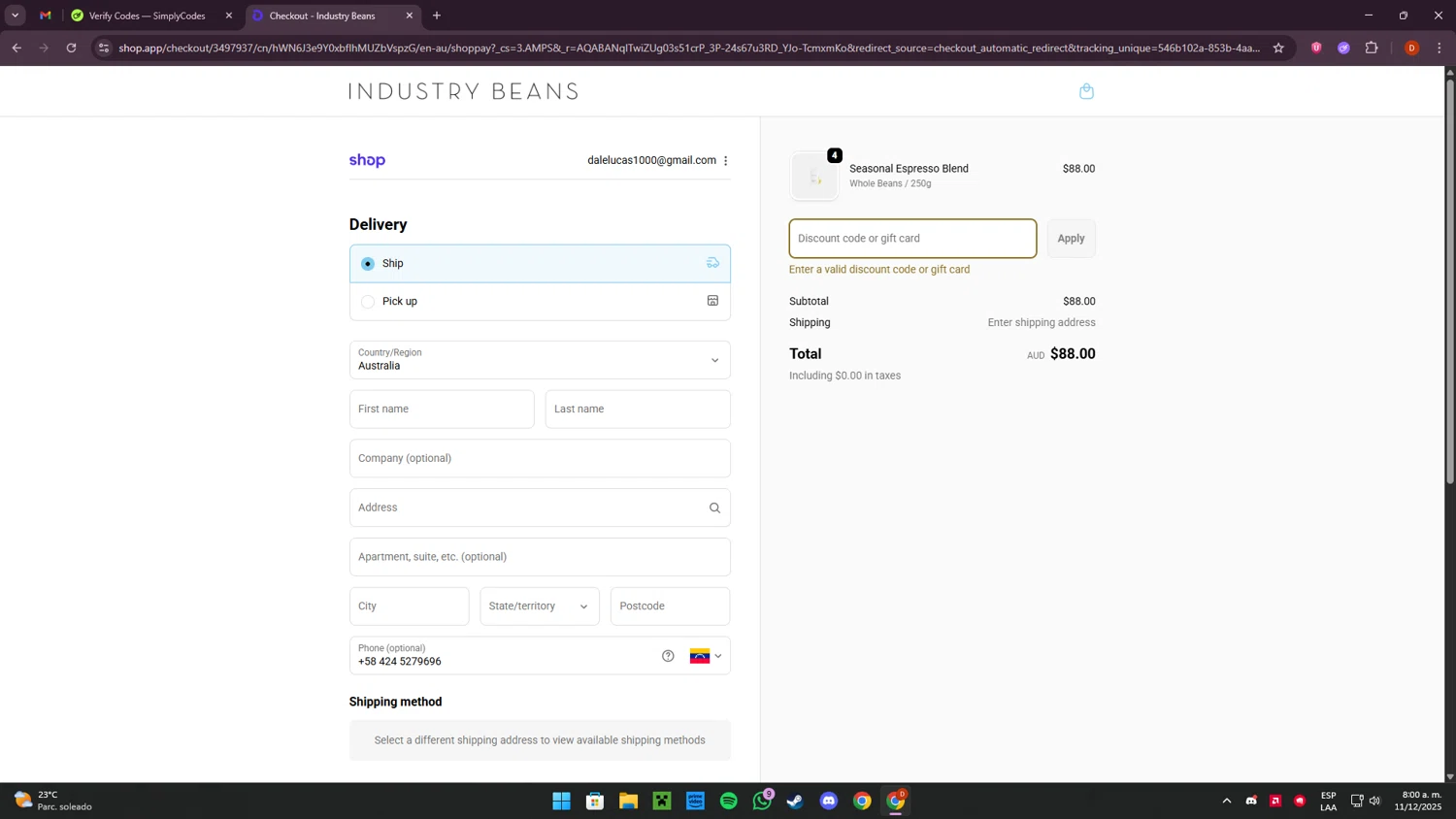This screenshot has height=819, width=1456.
Task: Click the truck icon in Ship option
Action: click(x=712, y=263)
